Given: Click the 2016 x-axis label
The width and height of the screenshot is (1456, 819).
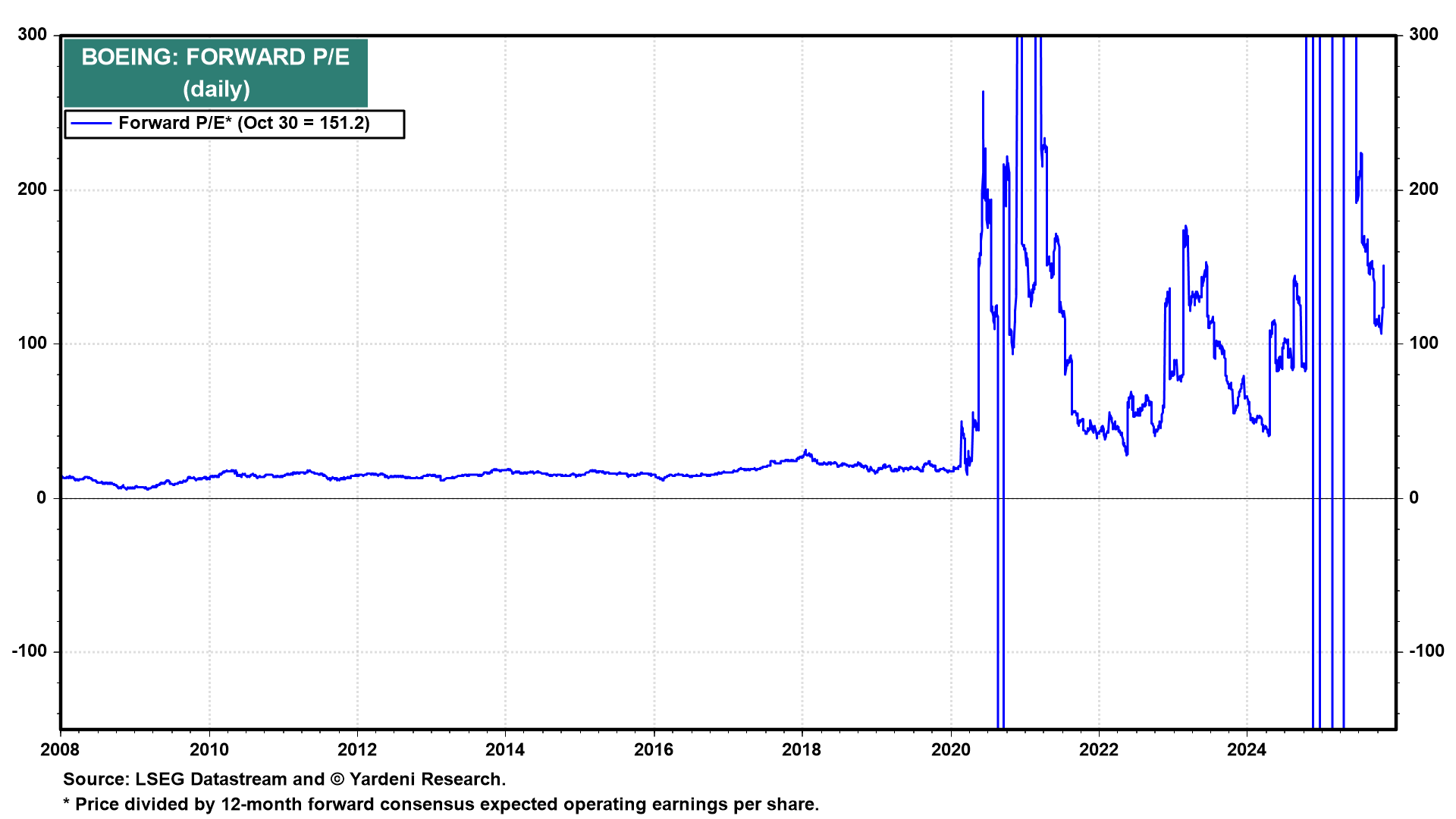Looking at the screenshot, I should 654,750.
